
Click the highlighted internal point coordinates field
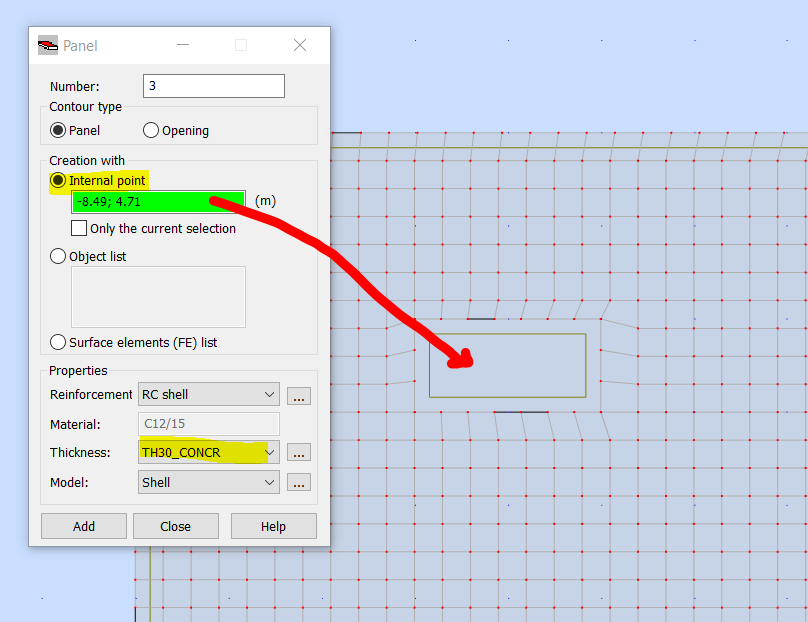[157, 201]
